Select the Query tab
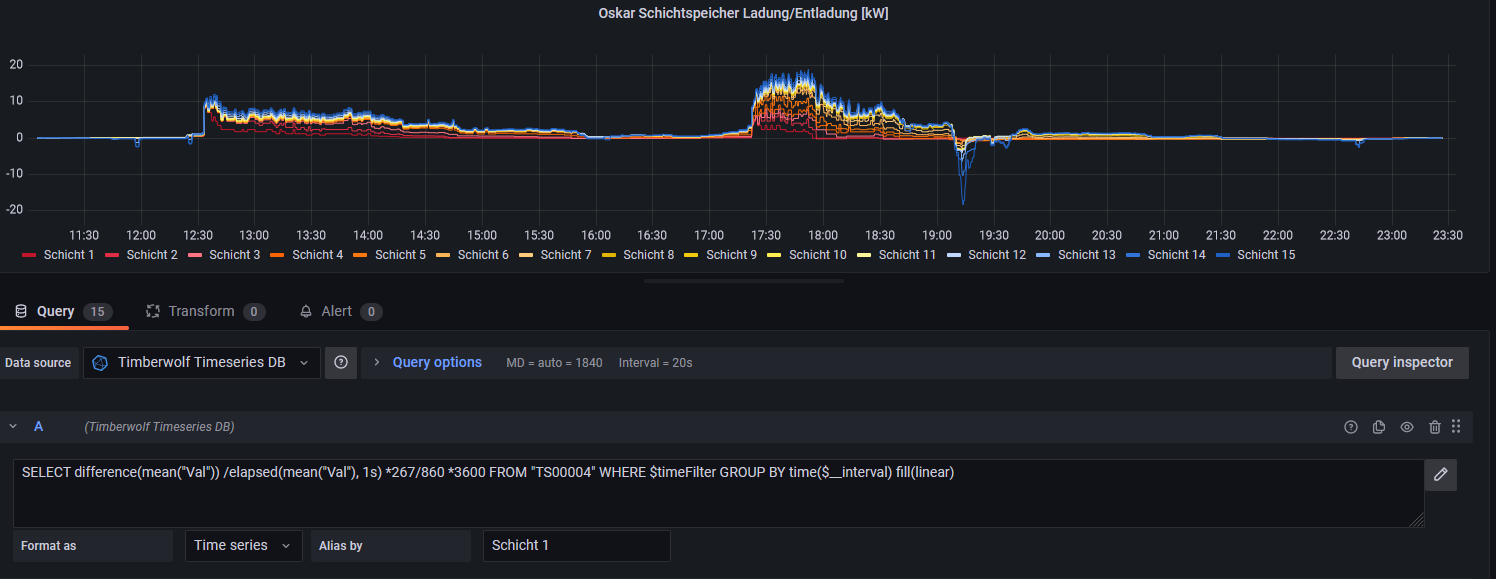This screenshot has width=1496, height=579. (x=55, y=311)
